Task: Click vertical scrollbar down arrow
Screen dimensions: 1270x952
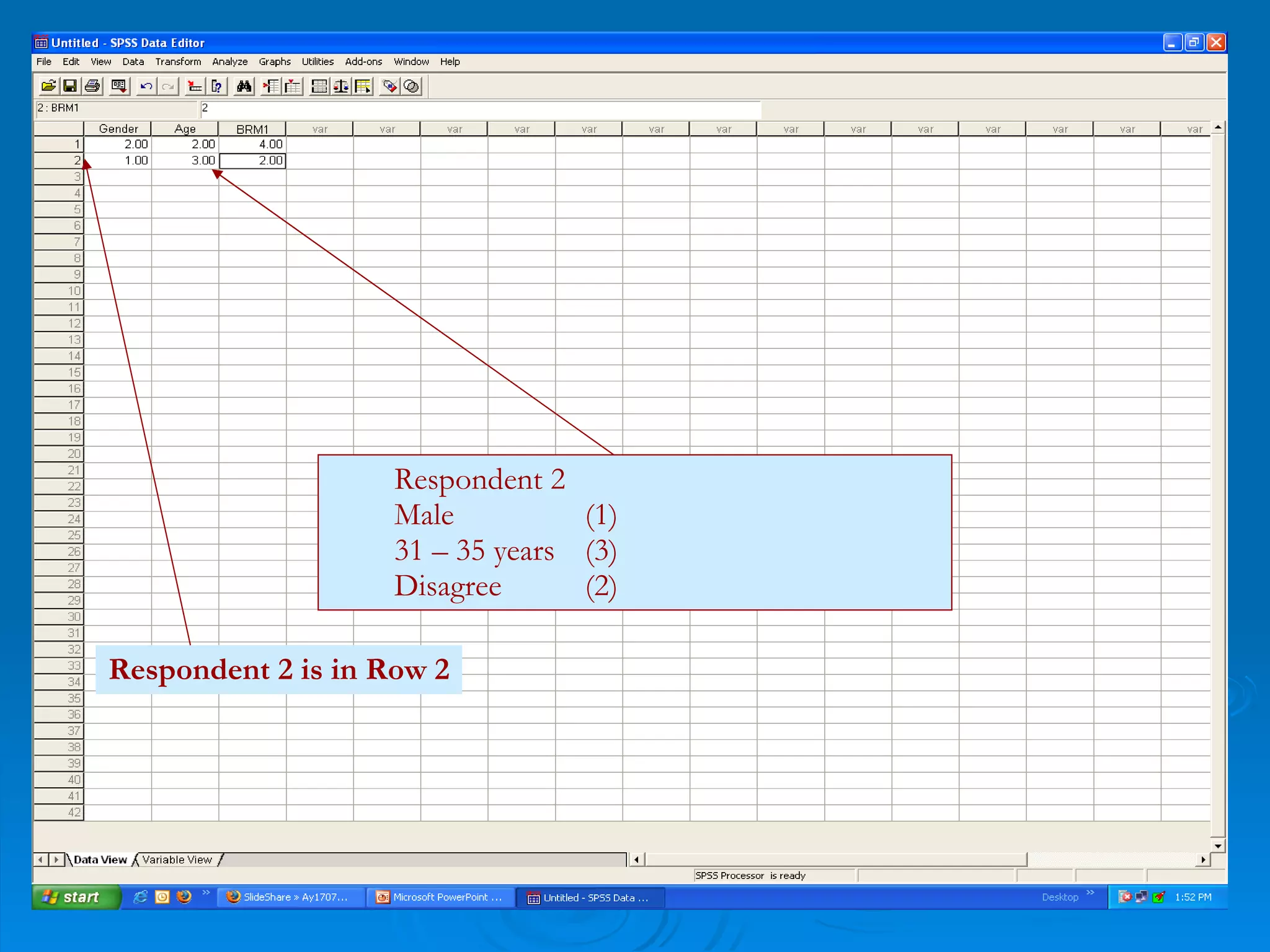Action: [1218, 846]
